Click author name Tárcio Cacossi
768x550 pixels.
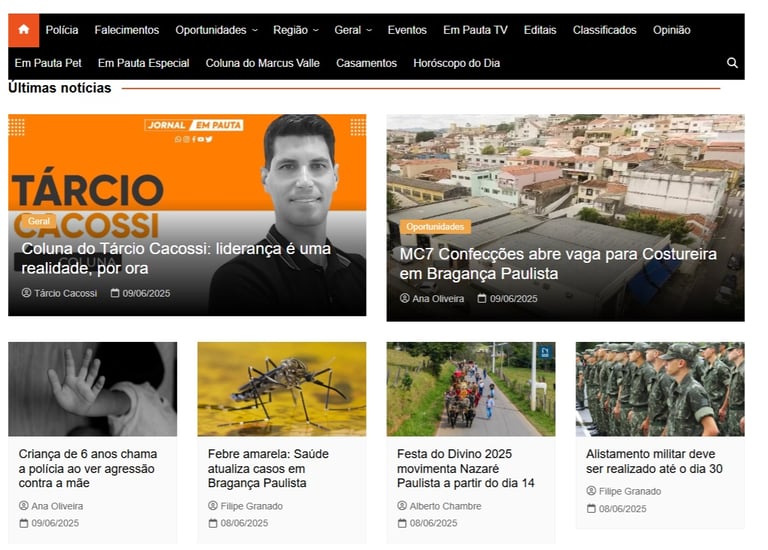pos(65,293)
